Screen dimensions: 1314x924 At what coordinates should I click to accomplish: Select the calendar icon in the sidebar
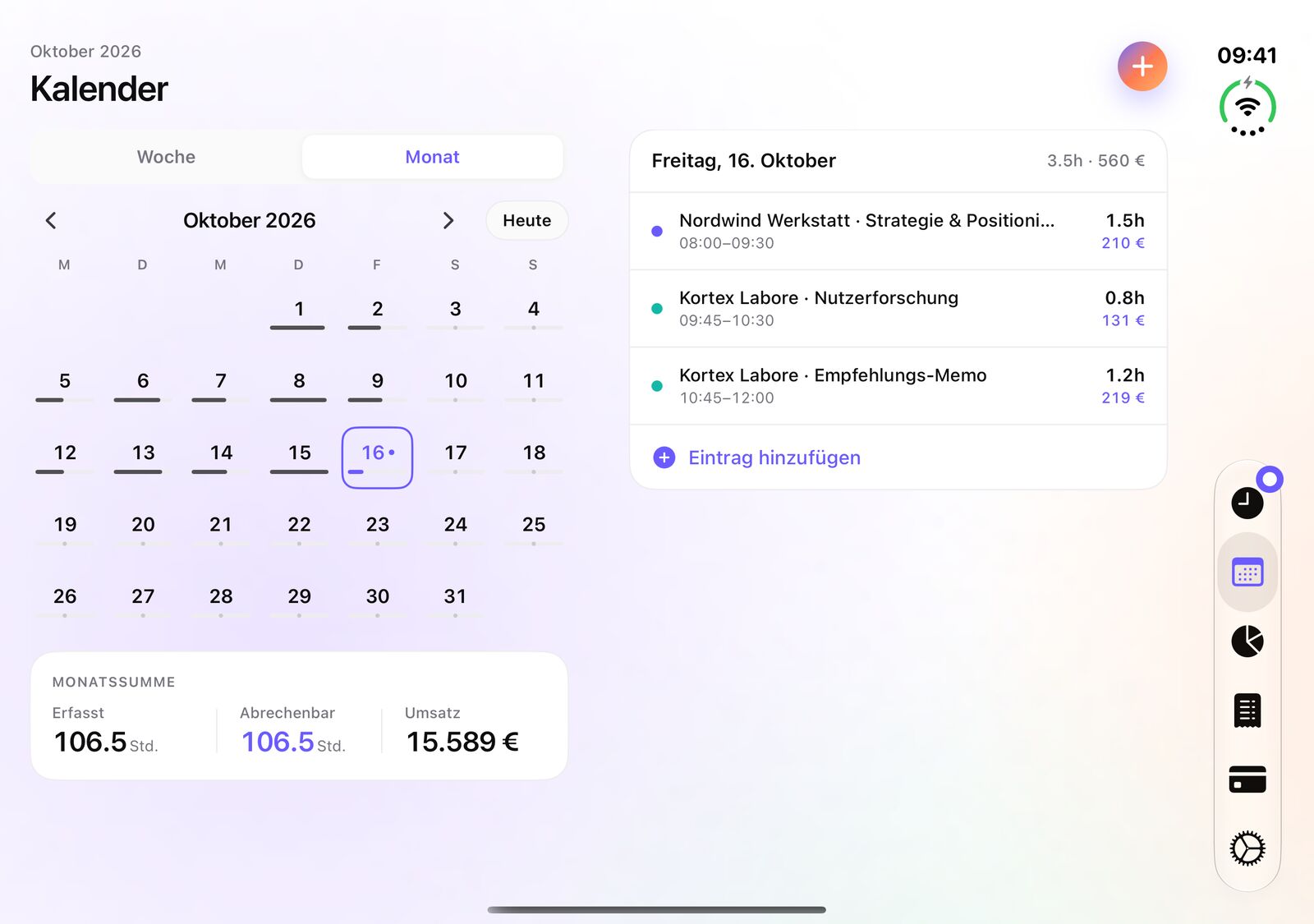[x=1247, y=572]
